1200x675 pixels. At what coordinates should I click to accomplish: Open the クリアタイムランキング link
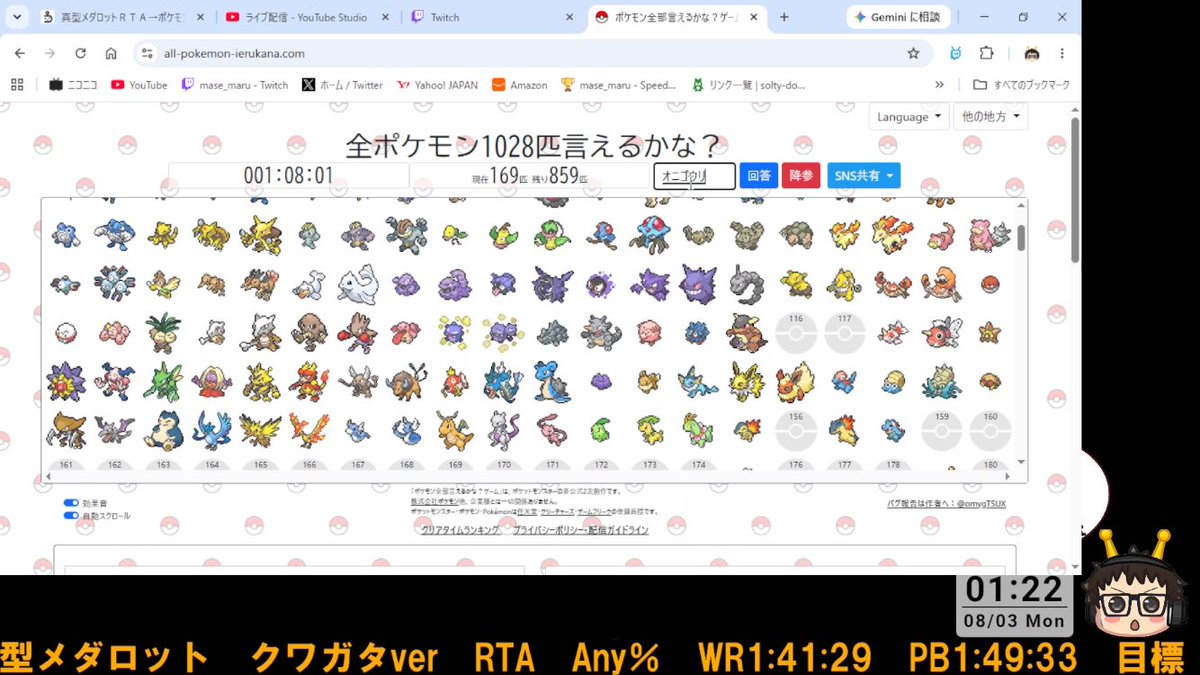click(460, 530)
